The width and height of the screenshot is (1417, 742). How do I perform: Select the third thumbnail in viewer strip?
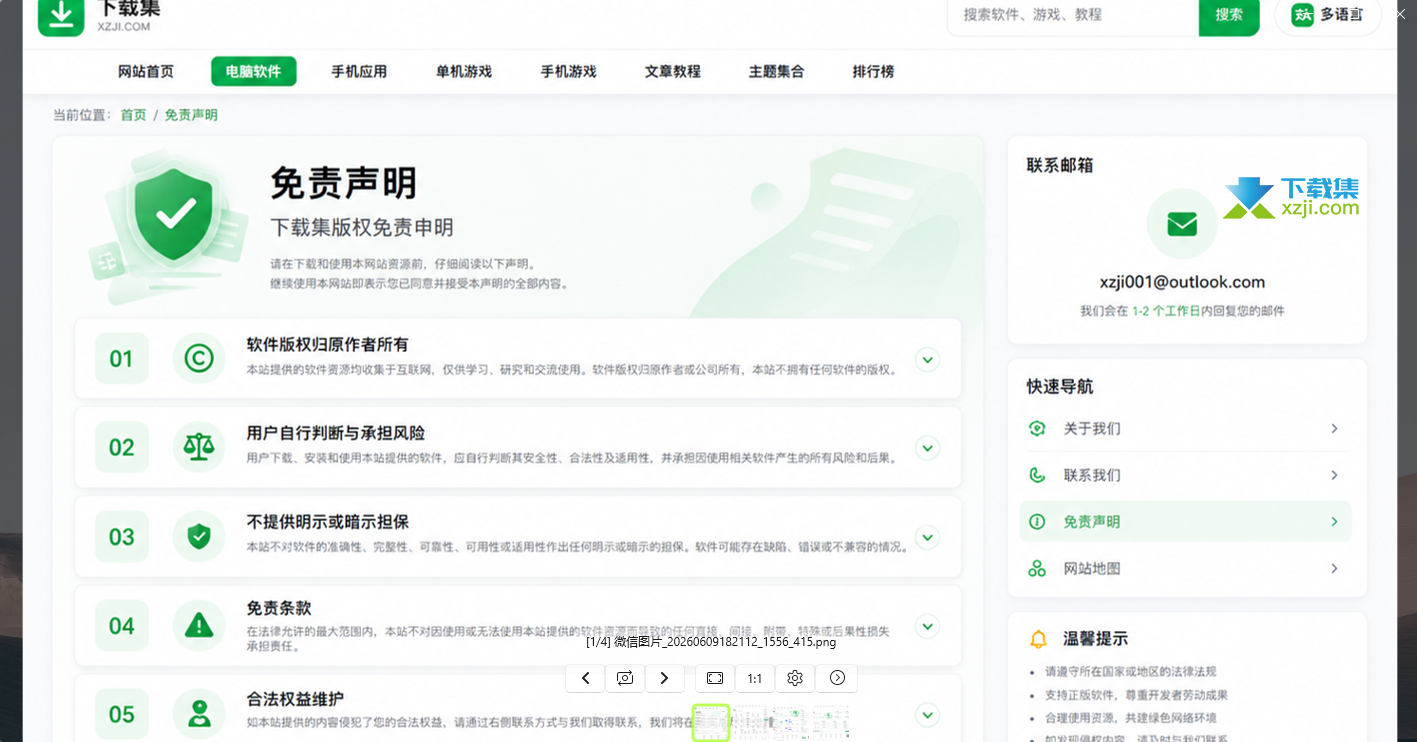coord(791,722)
